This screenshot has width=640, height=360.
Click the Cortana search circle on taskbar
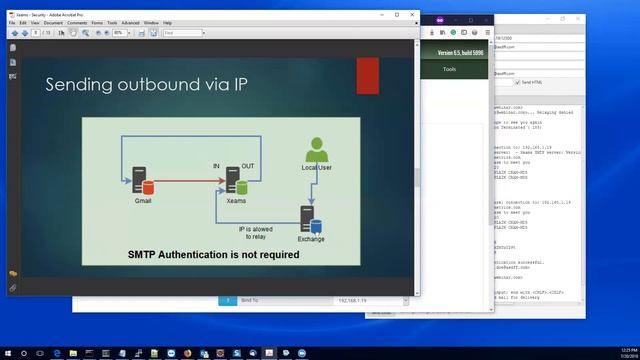click(24, 353)
